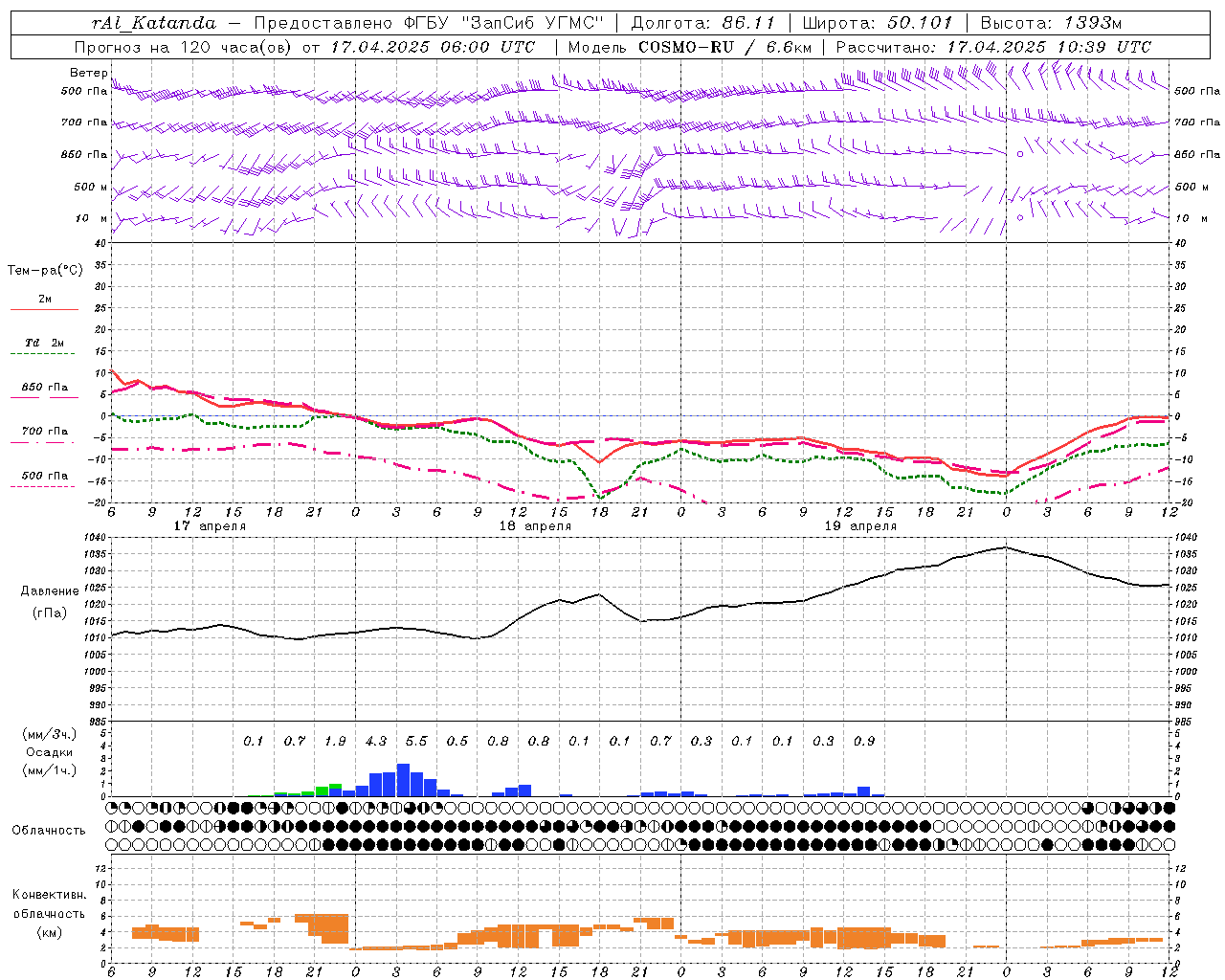This screenshot has width=1225, height=980.
Task: Click the Осадки panel label
Action: coord(48,752)
